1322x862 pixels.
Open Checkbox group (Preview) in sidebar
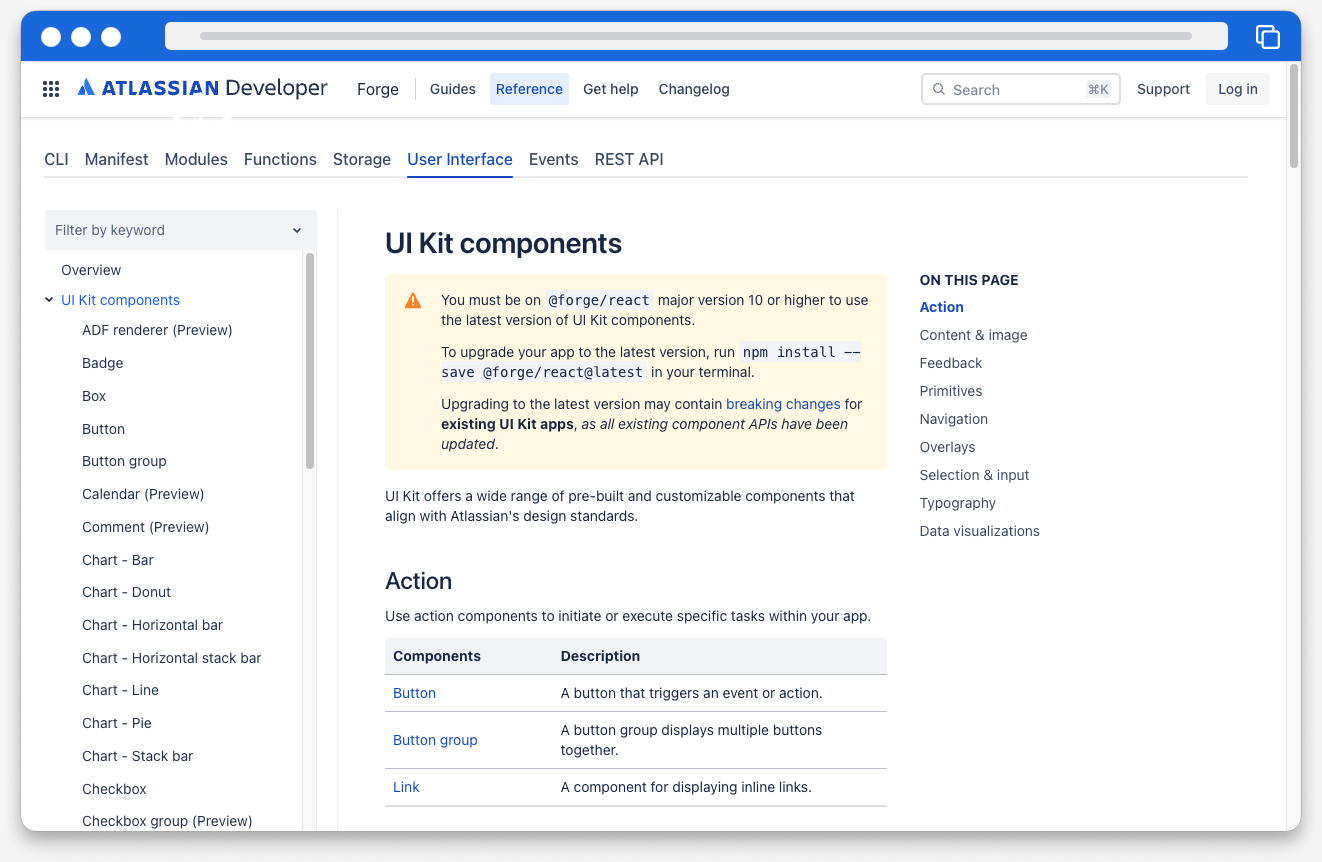click(x=167, y=821)
